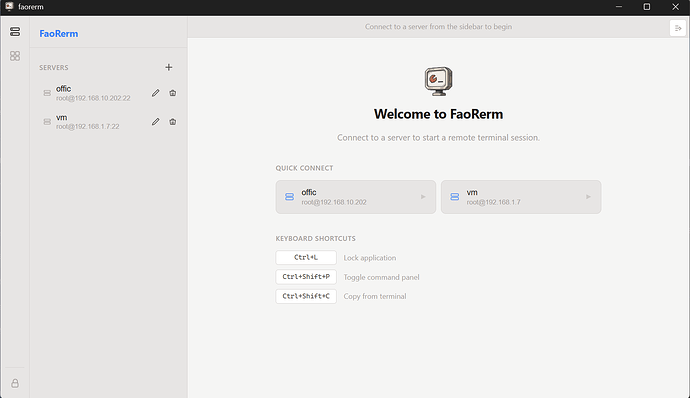This screenshot has height=398, width=690.
Task: Edit the offic server entry
Action: point(155,93)
